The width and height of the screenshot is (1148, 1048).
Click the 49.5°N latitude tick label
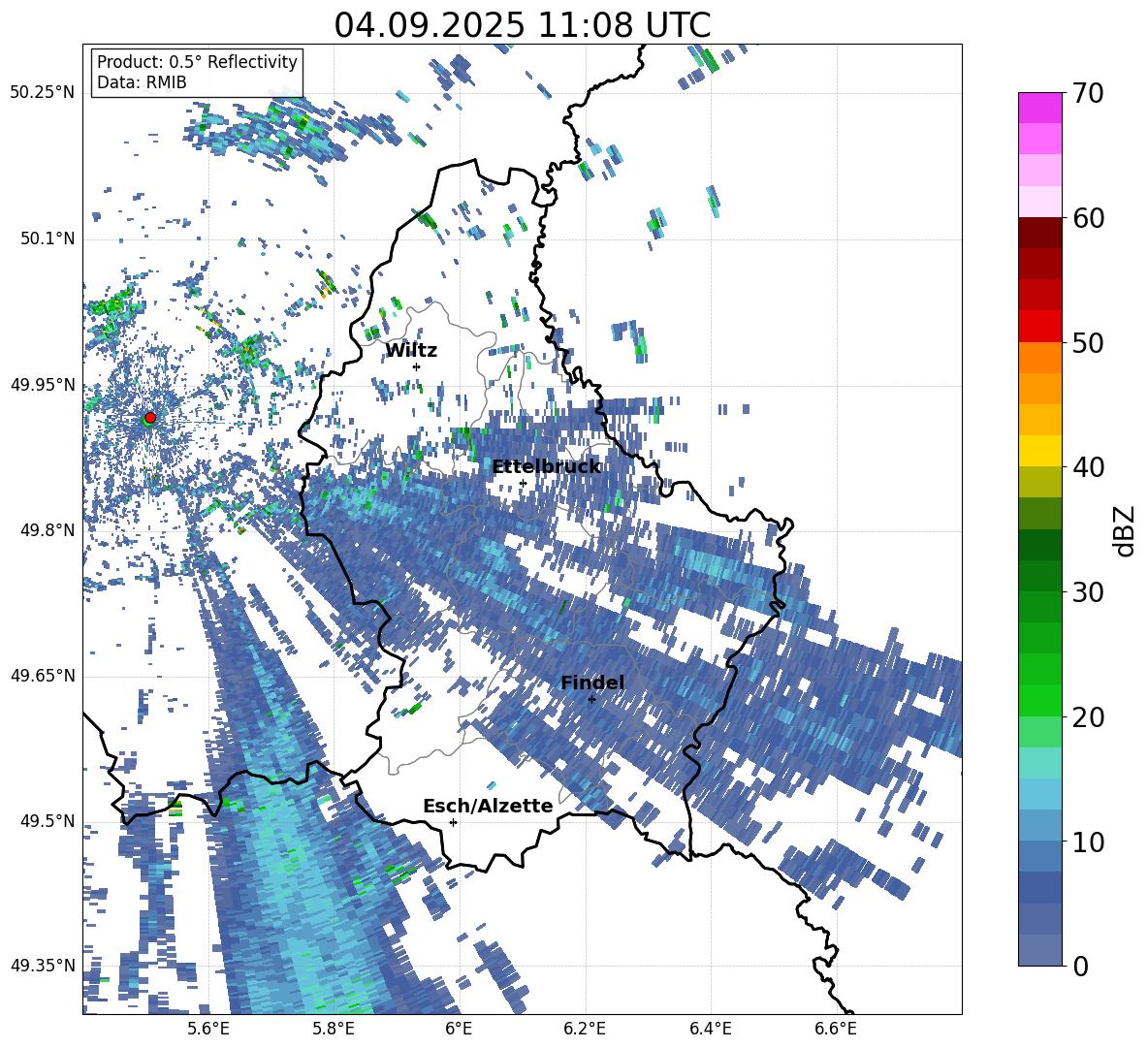click(x=47, y=820)
